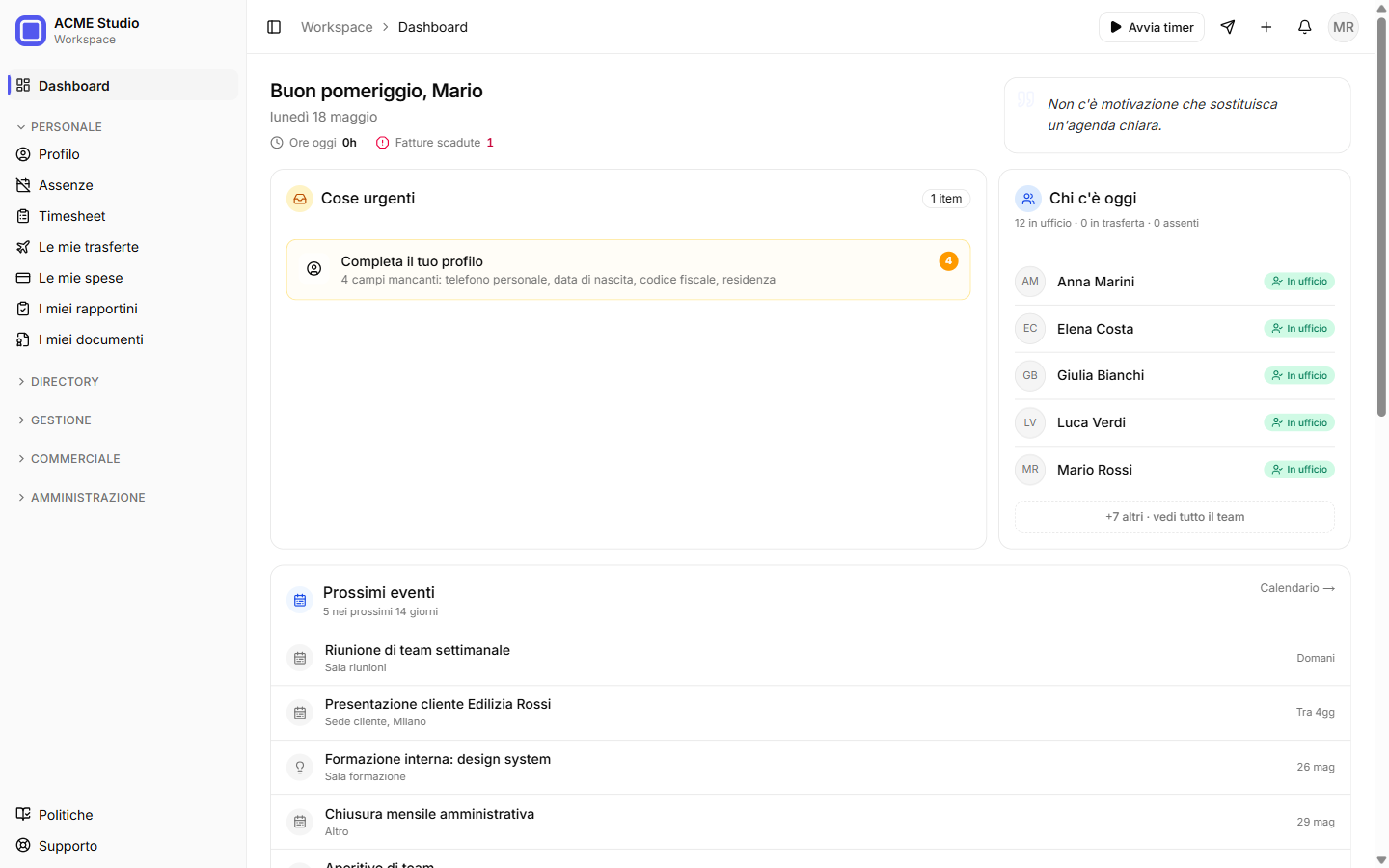
Task: Expand the DIRECTORY section
Action: 59,382
